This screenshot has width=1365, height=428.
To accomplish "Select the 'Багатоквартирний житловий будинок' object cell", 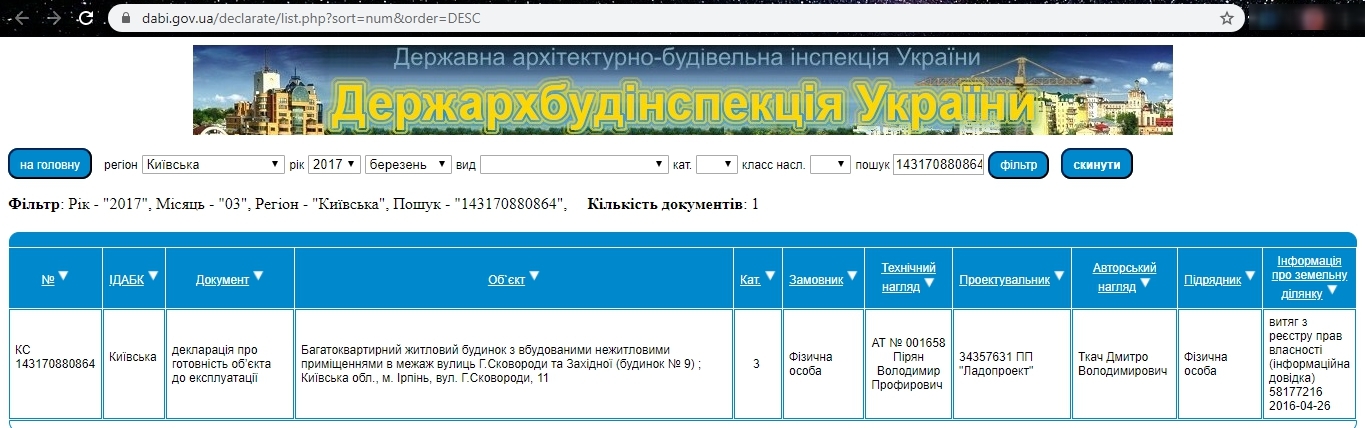I will [x=514, y=364].
